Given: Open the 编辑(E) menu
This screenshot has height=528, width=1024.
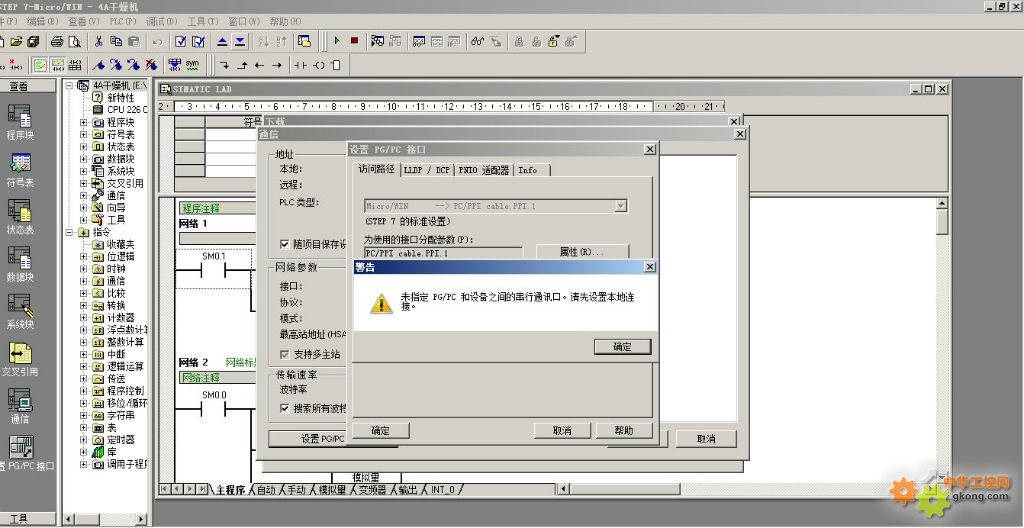Looking at the screenshot, I should 42,21.
